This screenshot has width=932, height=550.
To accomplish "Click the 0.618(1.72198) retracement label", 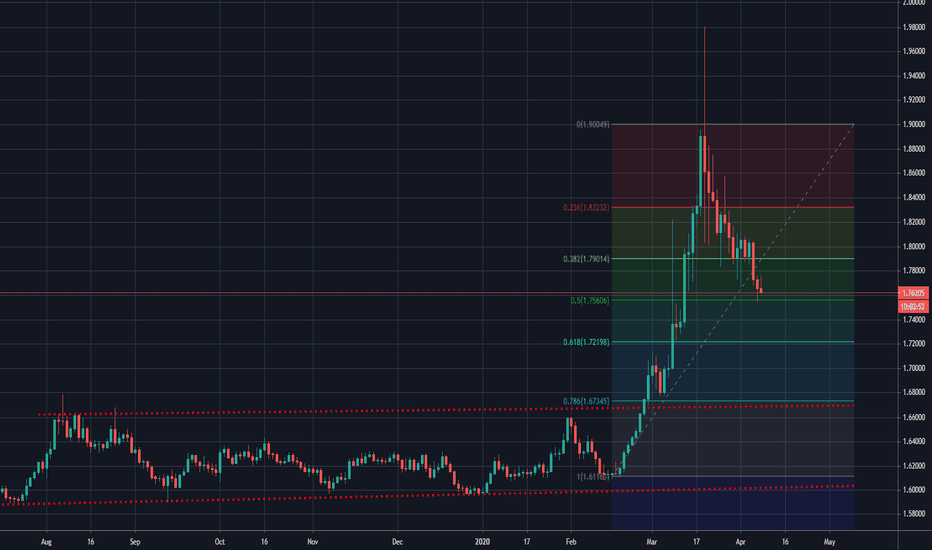I will 586,342.
